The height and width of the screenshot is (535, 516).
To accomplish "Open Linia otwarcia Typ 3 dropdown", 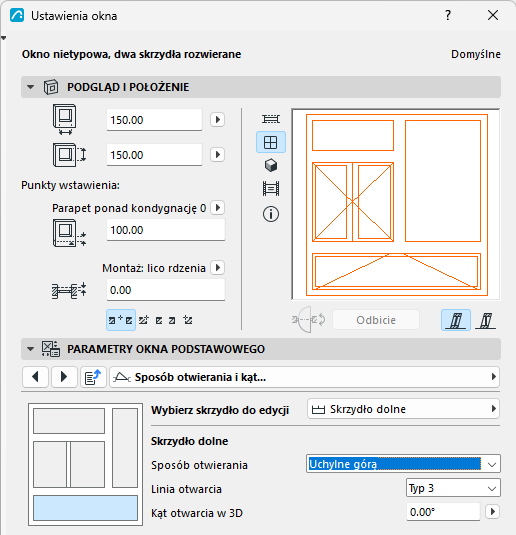I will pos(453,488).
